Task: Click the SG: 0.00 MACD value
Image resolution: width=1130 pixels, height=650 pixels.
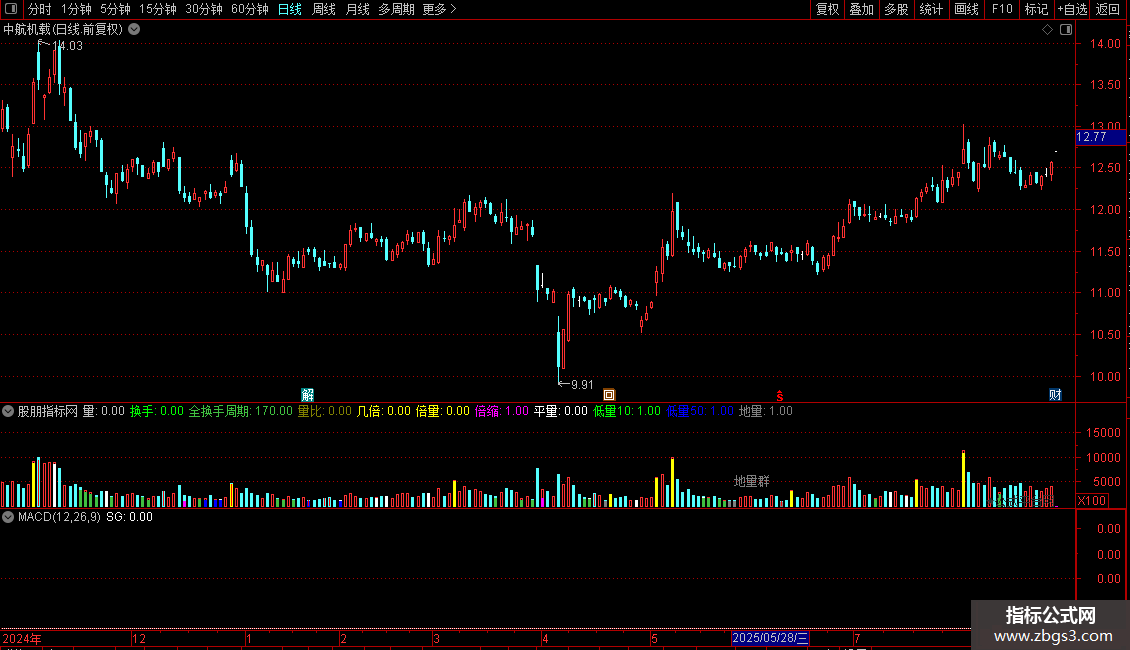Action: tap(129, 517)
